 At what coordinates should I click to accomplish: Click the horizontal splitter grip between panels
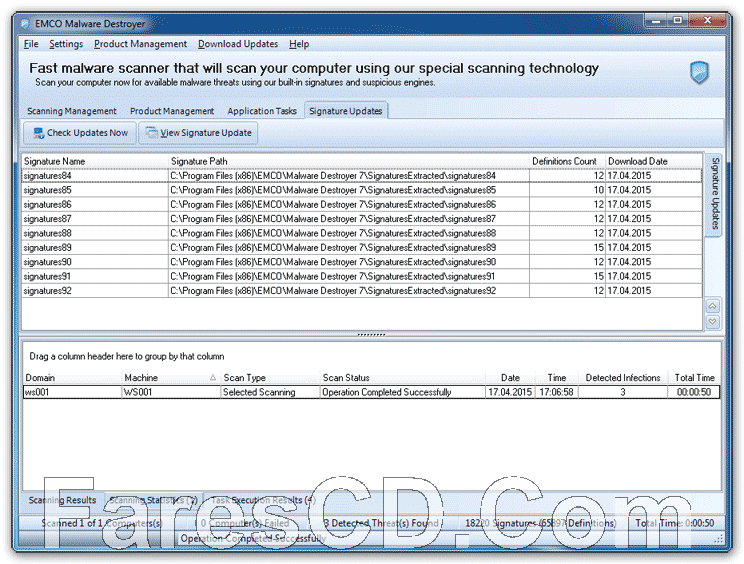[371, 335]
